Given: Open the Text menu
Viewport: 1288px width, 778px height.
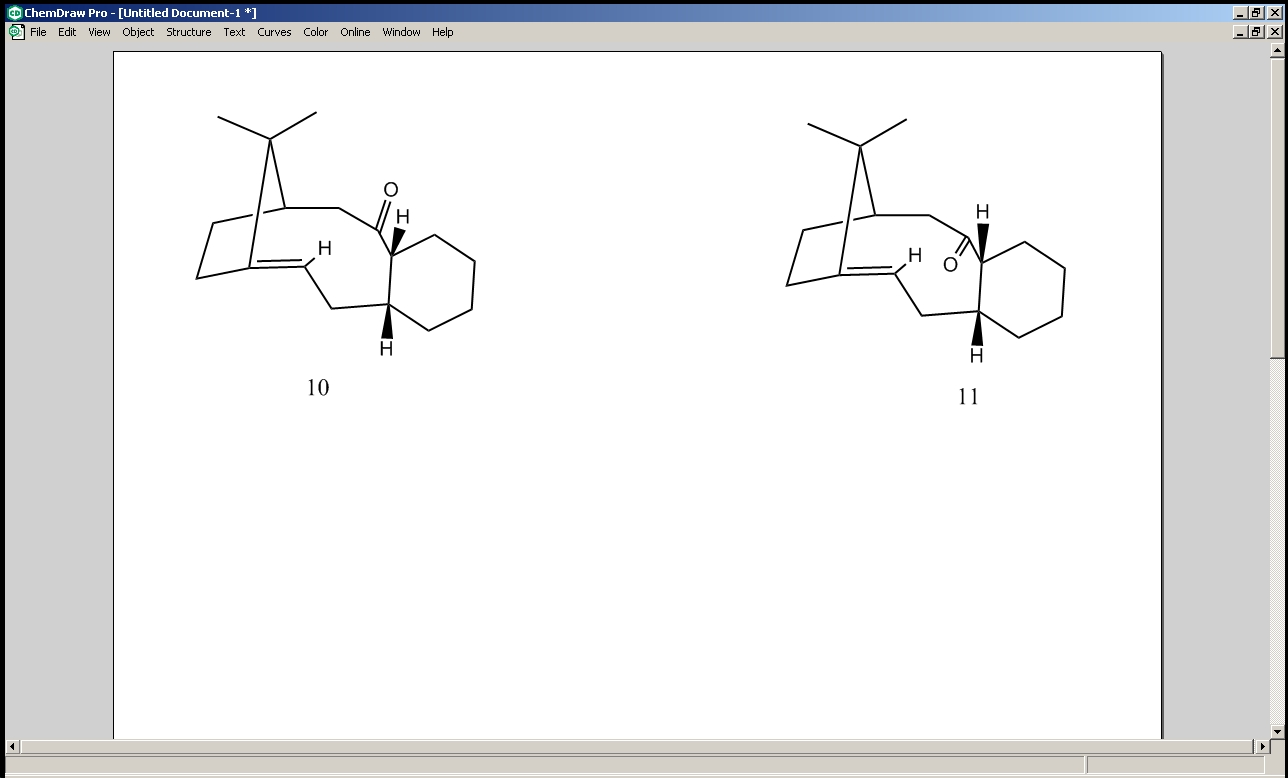Looking at the screenshot, I should coord(234,32).
